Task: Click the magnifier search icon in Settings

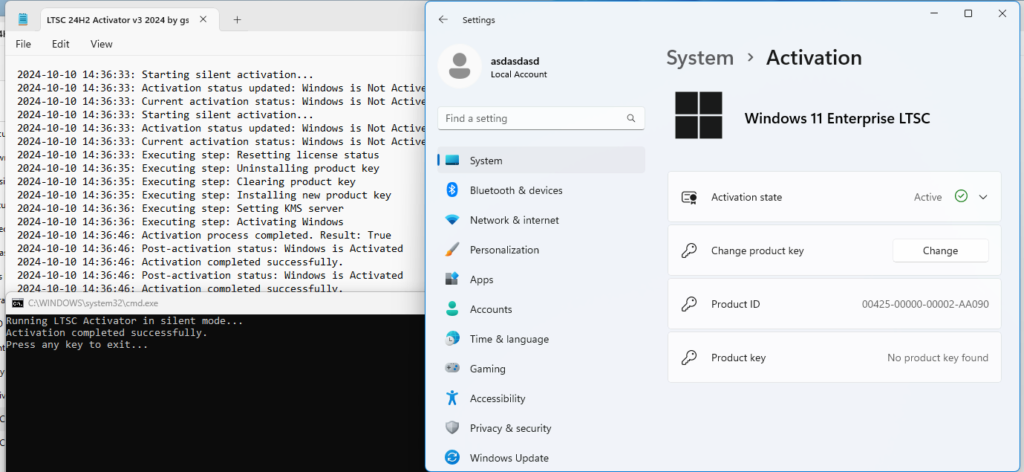Action: [x=631, y=118]
